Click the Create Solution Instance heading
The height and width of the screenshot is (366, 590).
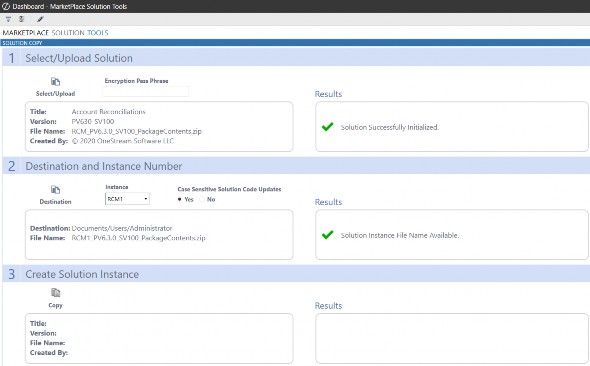[82, 274]
